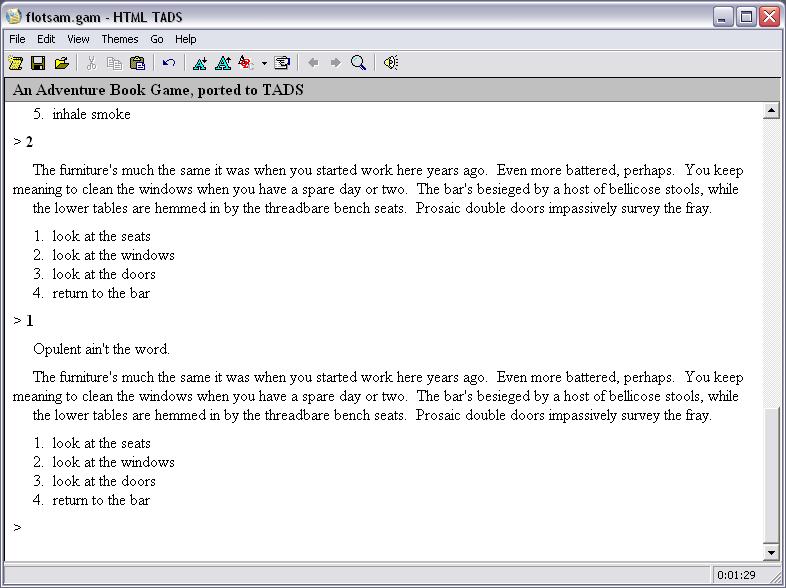Image resolution: width=786 pixels, height=588 pixels.
Task: Open the Help menu
Action: [x=185, y=39]
